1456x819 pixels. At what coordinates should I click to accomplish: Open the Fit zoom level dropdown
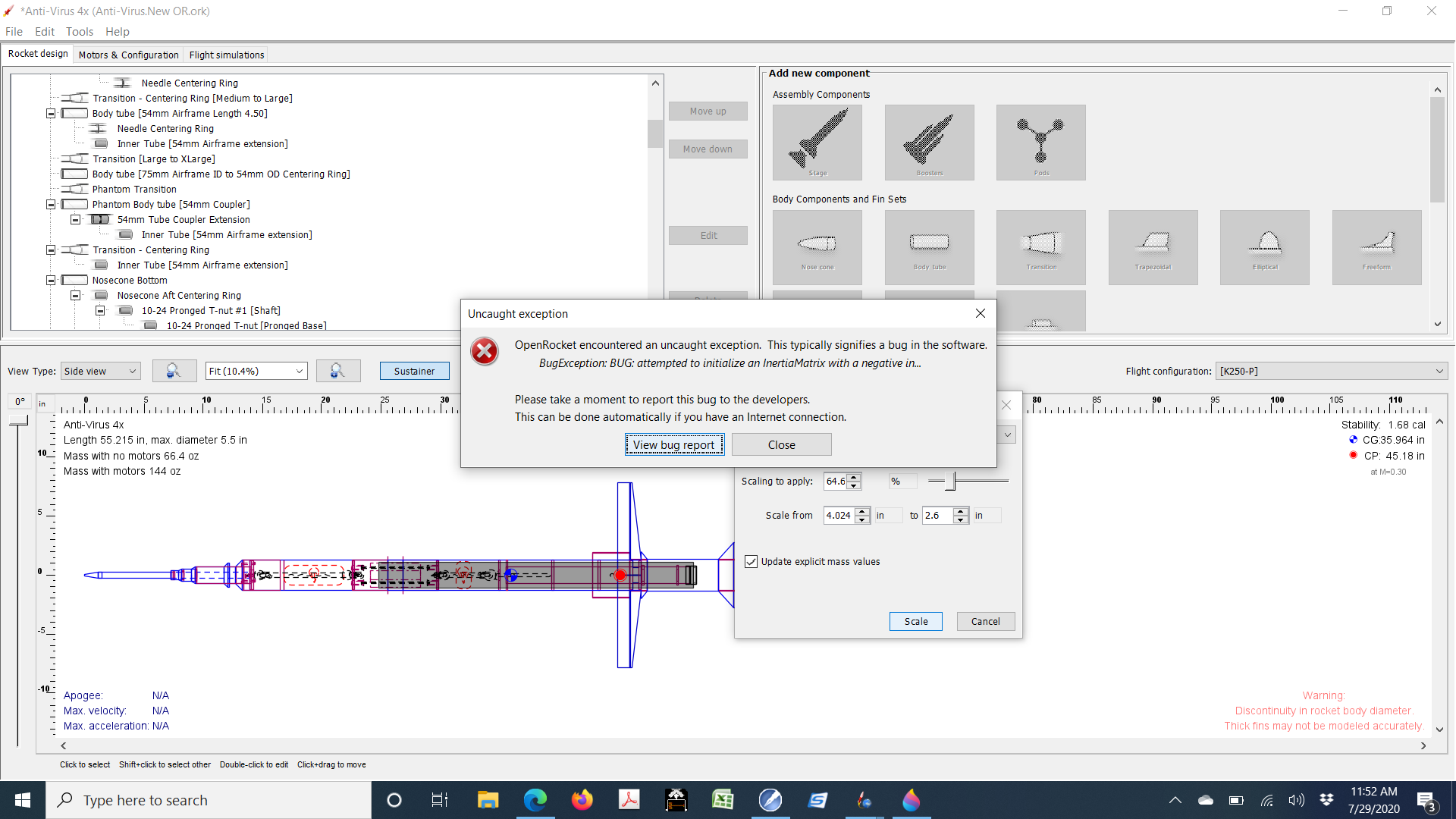pyautogui.click(x=256, y=371)
